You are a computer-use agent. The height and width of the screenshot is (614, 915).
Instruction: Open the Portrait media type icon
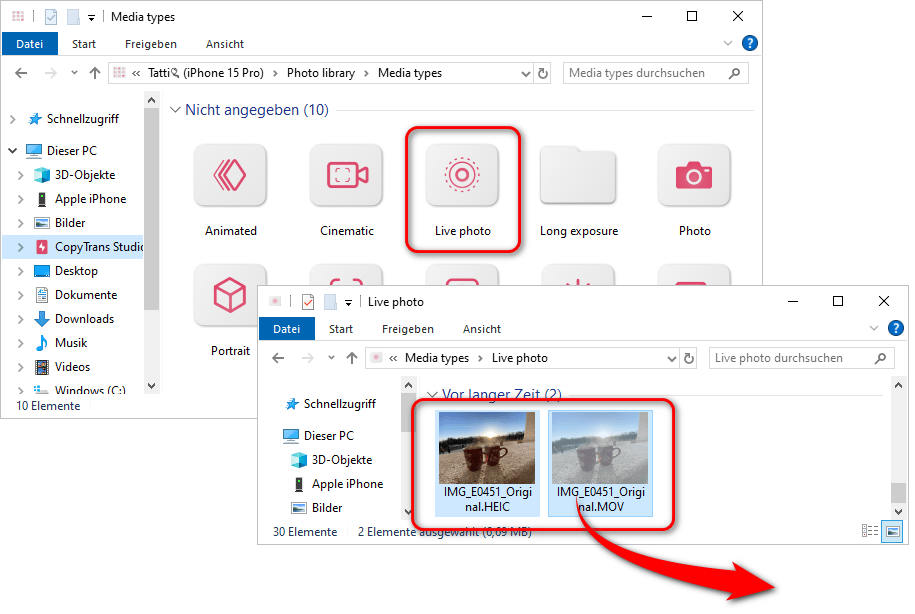[230, 295]
